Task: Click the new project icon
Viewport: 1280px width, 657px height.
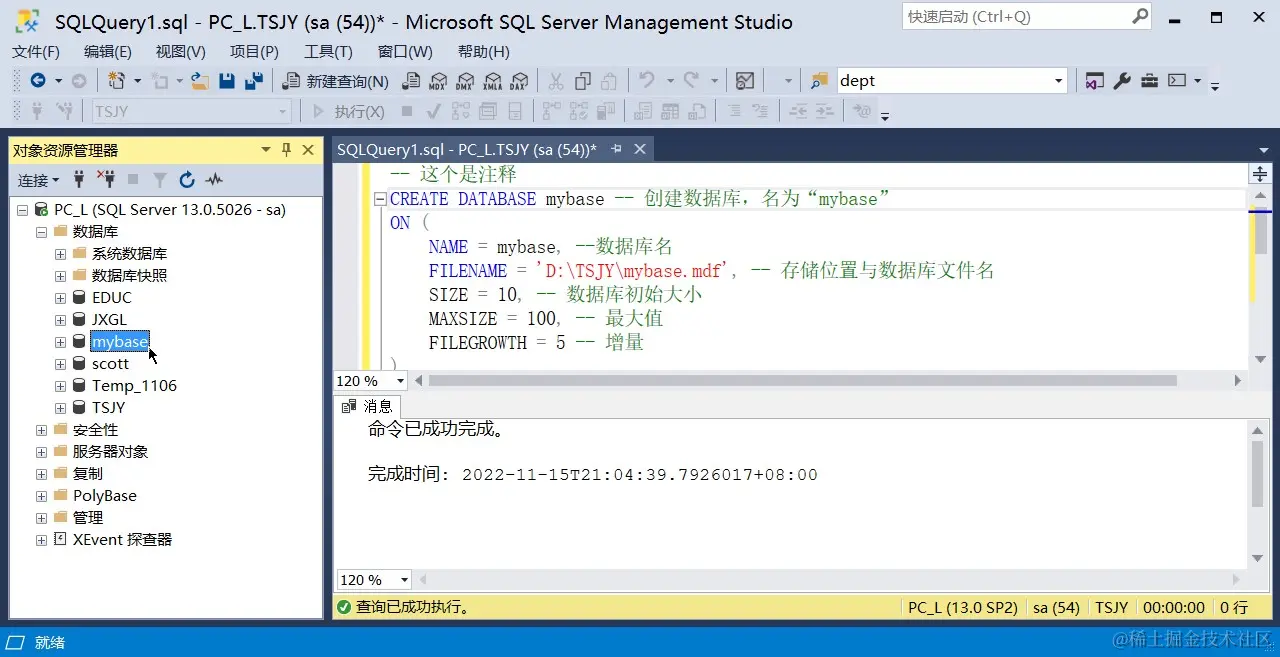Action: coord(117,81)
